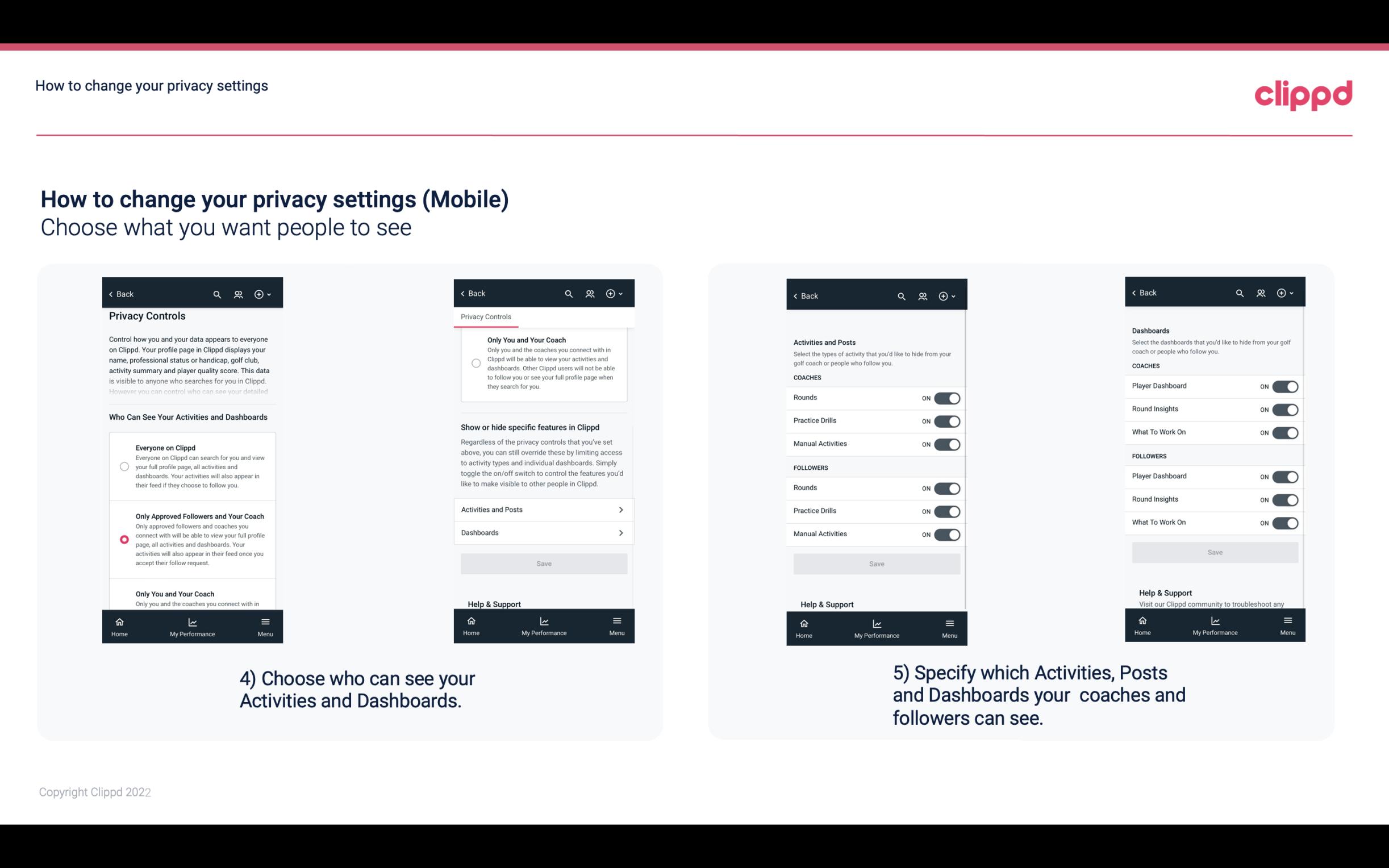The image size is (1389, 868).
Task: Tap the Back arrow icon on Privacy Controls
Action: click(112, 293)
